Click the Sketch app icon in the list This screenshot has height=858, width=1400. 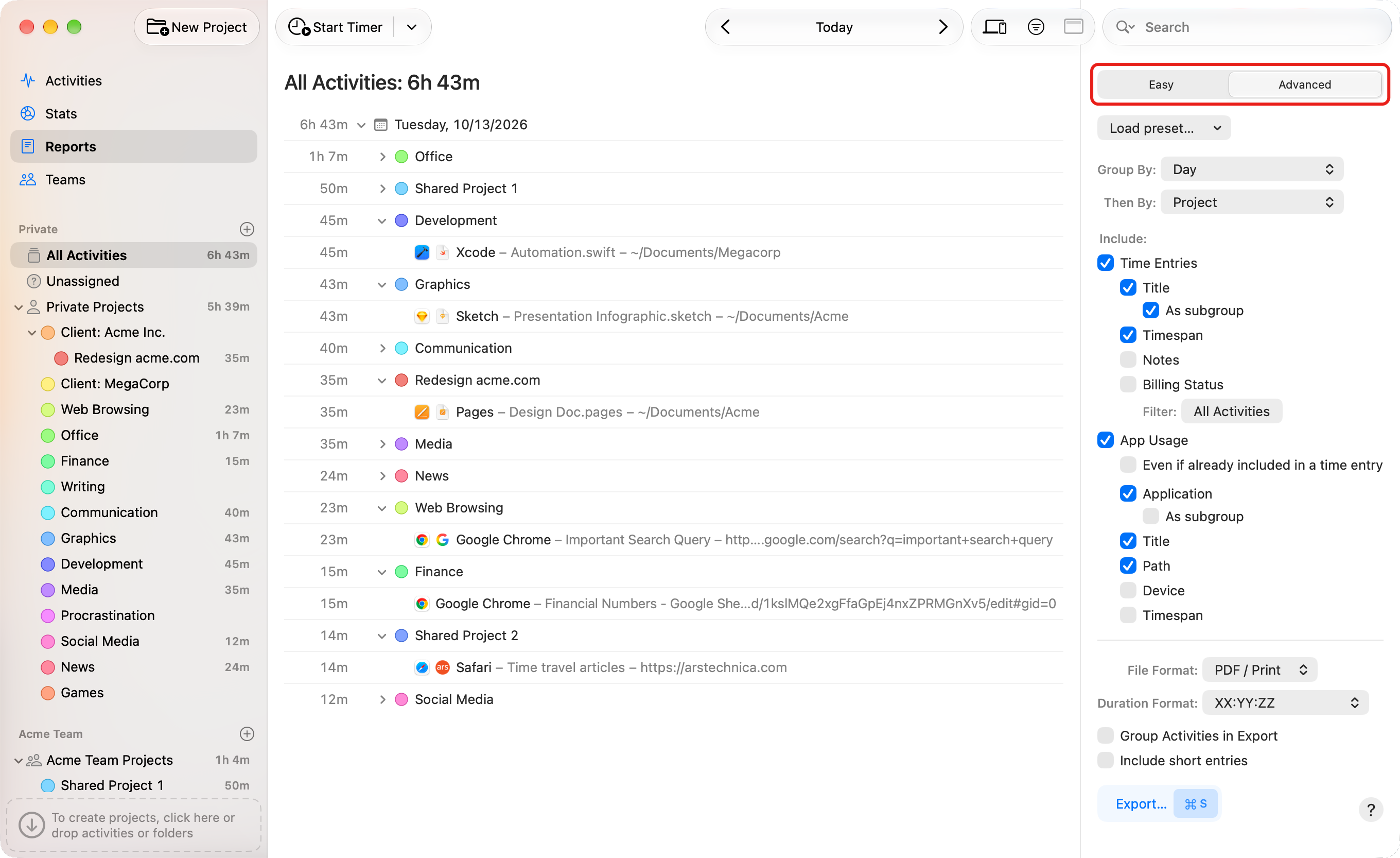422,316
